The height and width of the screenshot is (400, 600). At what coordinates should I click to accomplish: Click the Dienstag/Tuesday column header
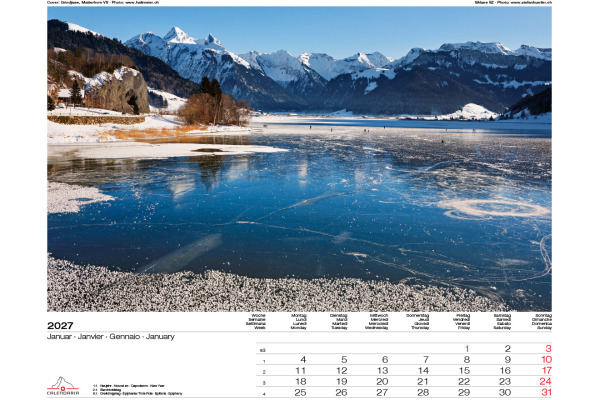pyautogui.click(x=339, y=322)
